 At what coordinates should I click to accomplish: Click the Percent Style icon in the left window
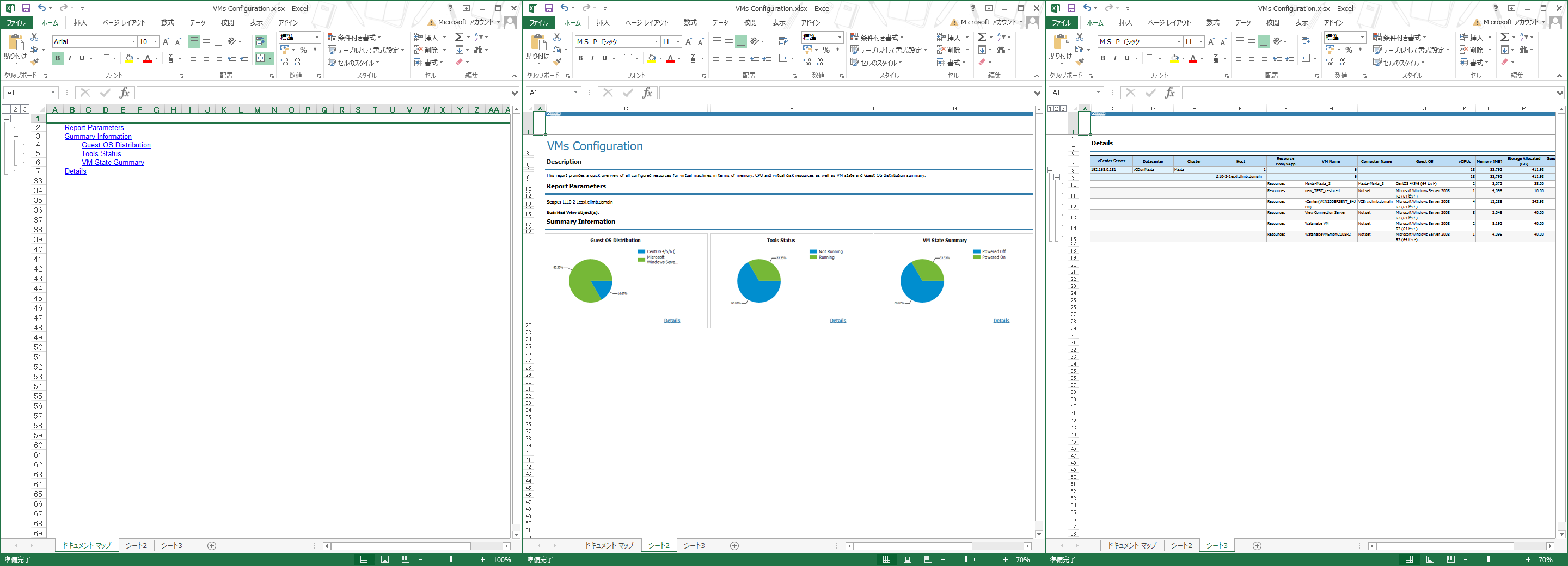click(x=303, y=50)
